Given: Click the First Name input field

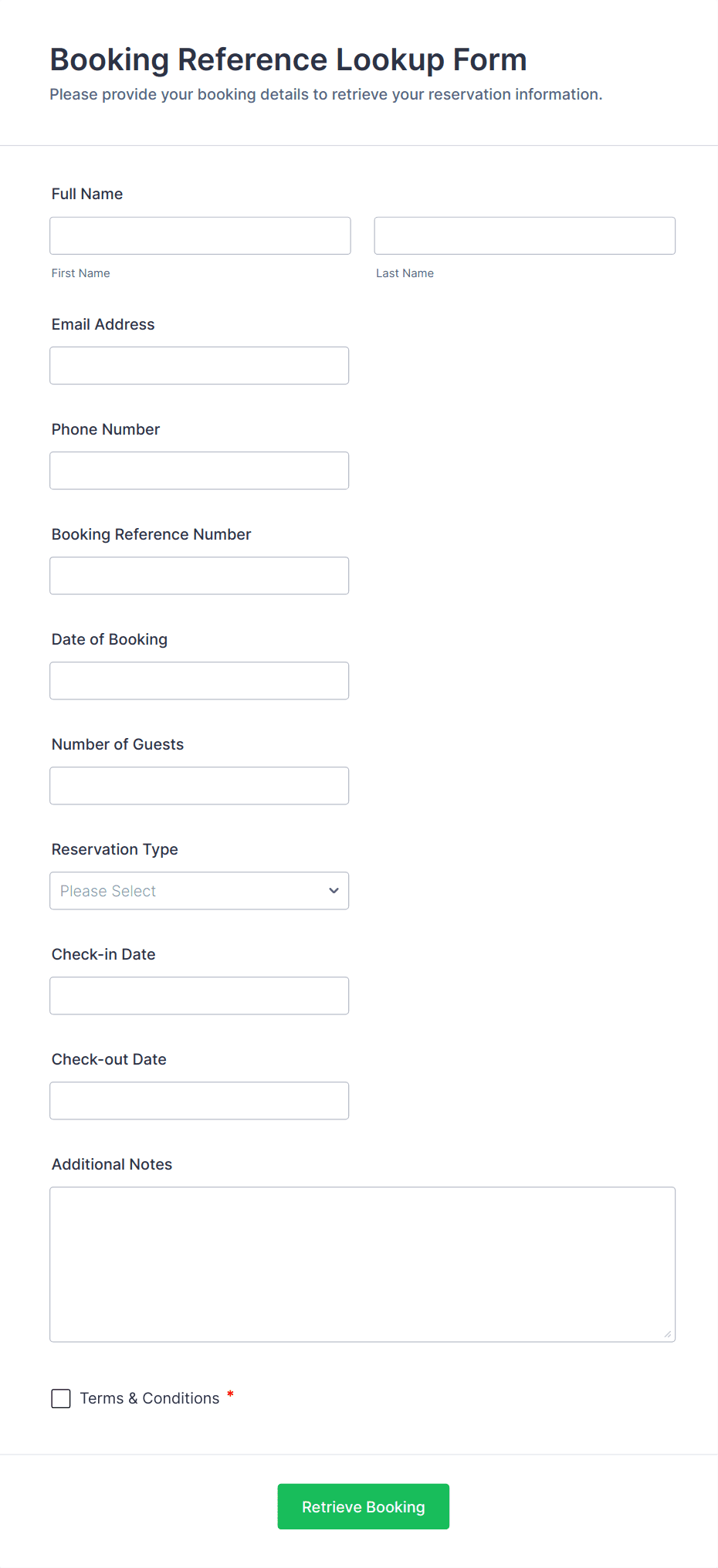Looking at the screenshot, I should click(200, 235).
